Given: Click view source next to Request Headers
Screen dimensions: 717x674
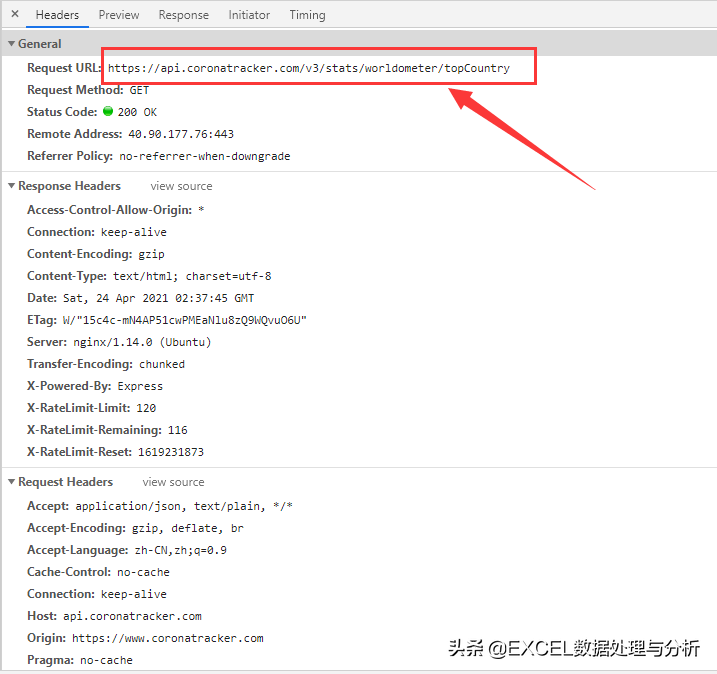Looking at the screenshot, I should coord(173,482).
